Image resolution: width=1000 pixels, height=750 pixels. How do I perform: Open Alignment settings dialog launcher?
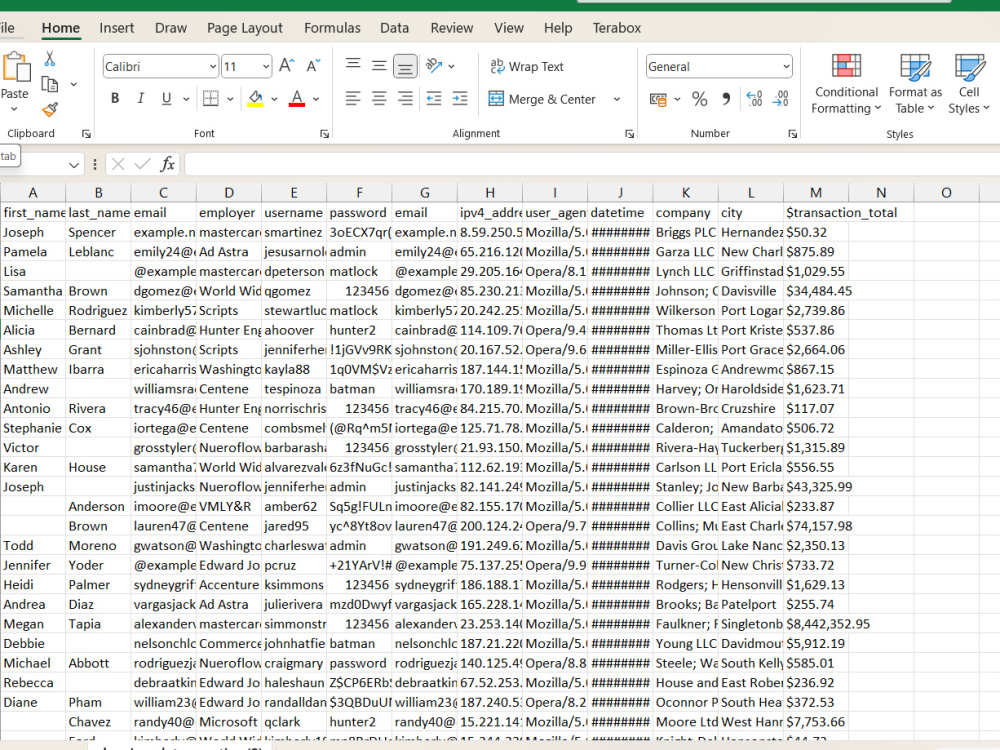(629, 134)
